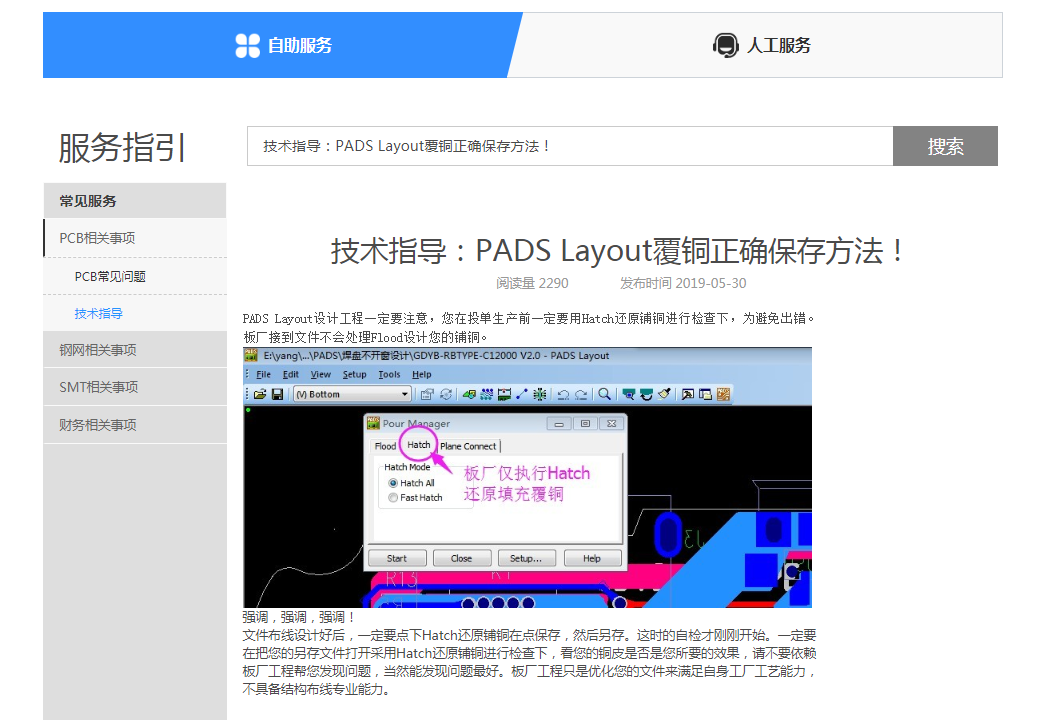The width and height of the screenshot is (1038, 720).
Task: Click the four-dot icon on 自助服务 tab
Action: 247,45
